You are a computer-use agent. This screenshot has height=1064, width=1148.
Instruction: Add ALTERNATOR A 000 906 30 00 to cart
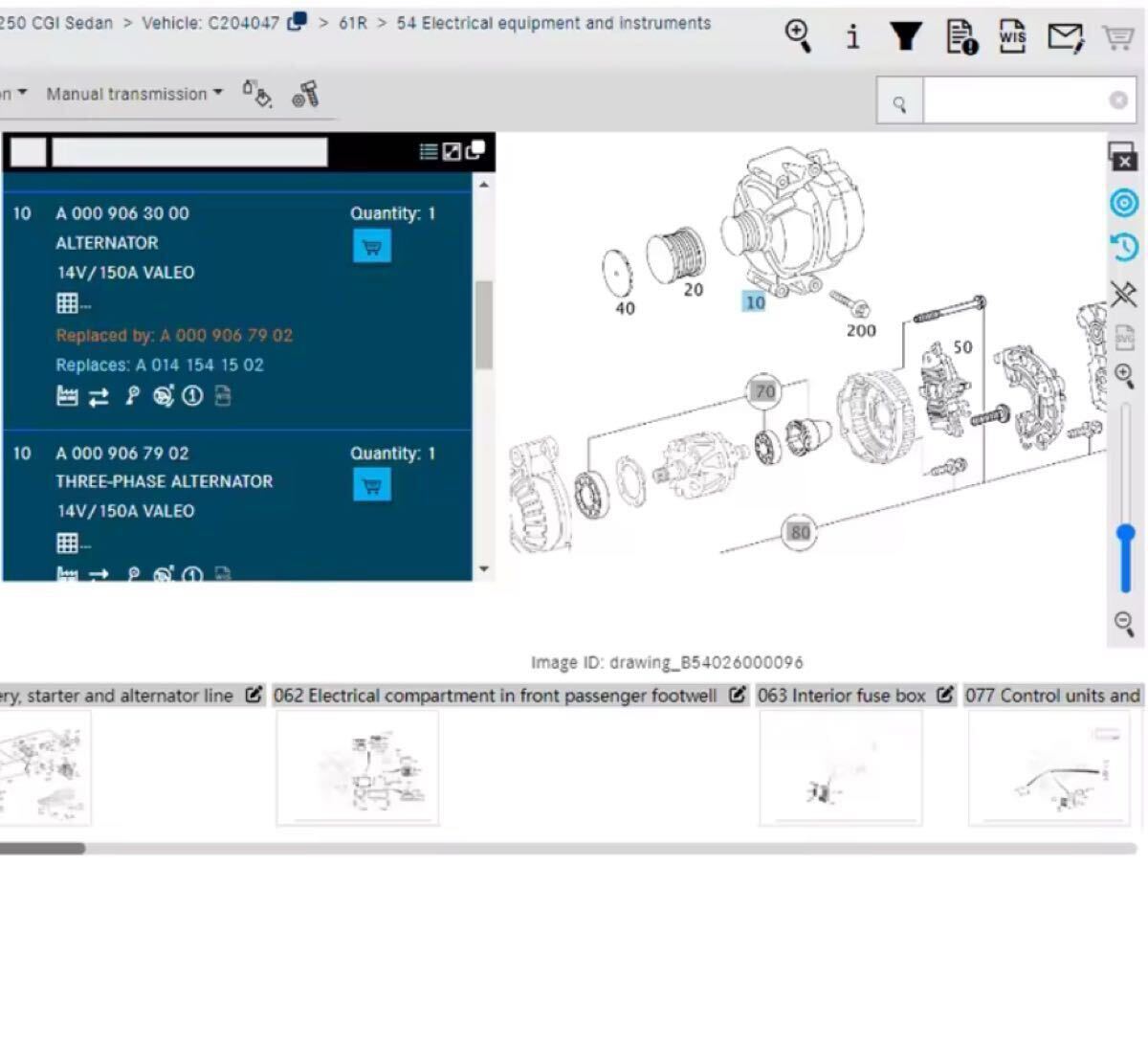pos(372,247)
